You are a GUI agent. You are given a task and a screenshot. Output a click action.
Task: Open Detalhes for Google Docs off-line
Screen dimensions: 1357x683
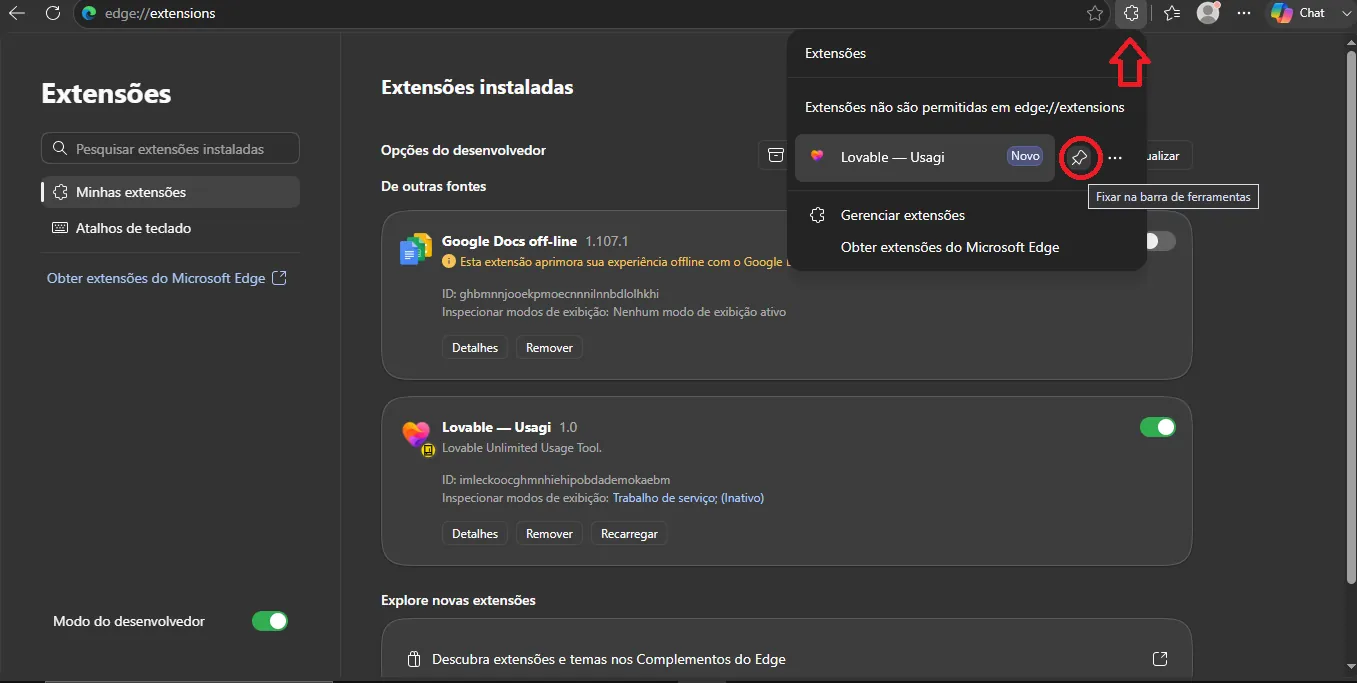coord(475,348)
